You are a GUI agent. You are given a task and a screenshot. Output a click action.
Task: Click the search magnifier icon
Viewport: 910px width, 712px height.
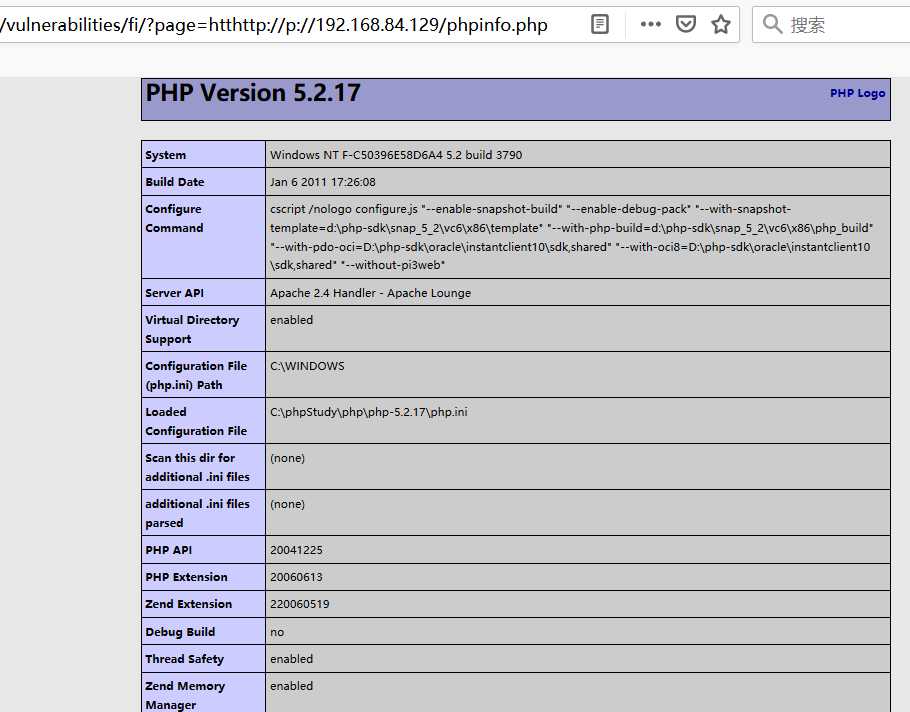(x=772, y=24)
